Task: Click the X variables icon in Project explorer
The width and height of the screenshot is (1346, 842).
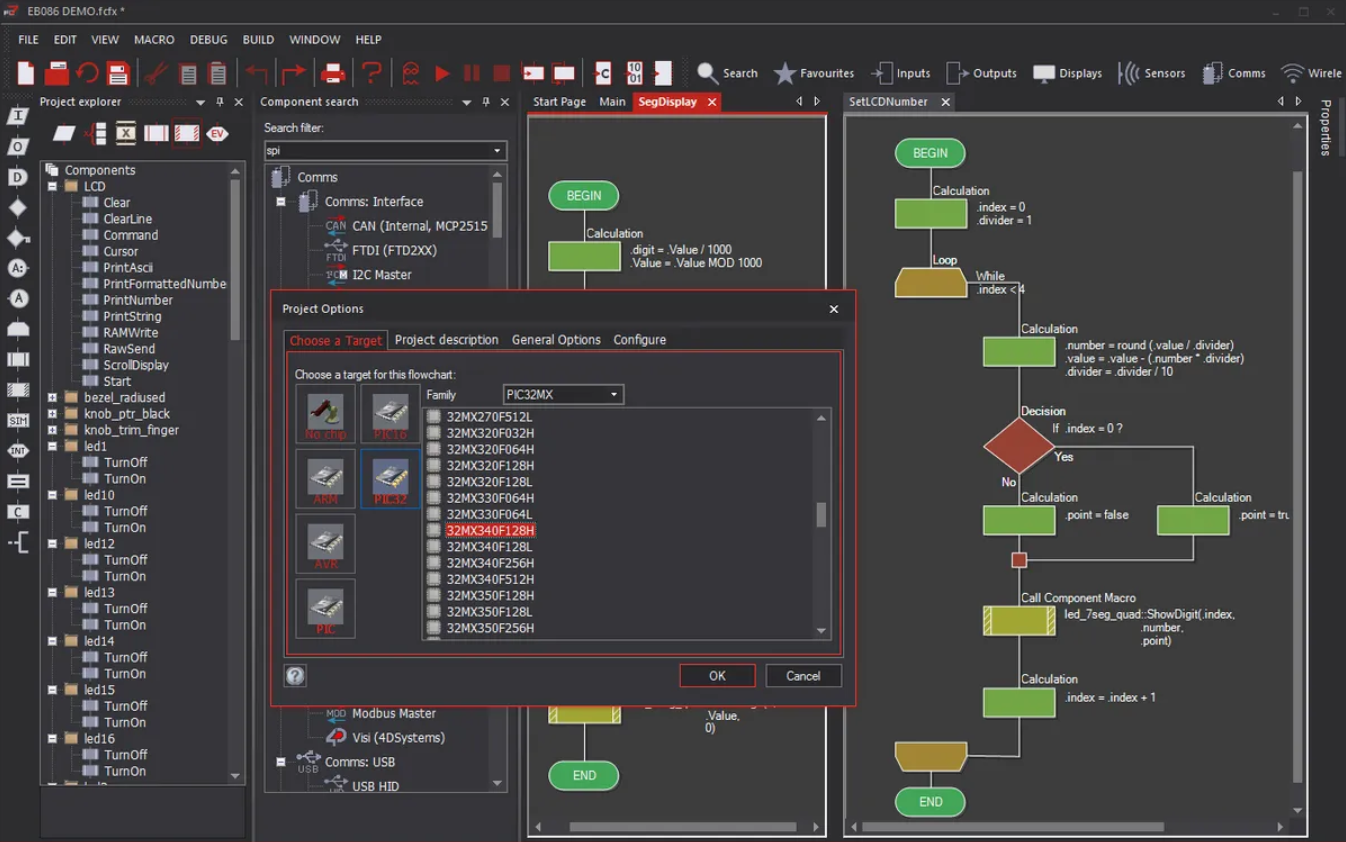Action: click(x=125, y=133)
